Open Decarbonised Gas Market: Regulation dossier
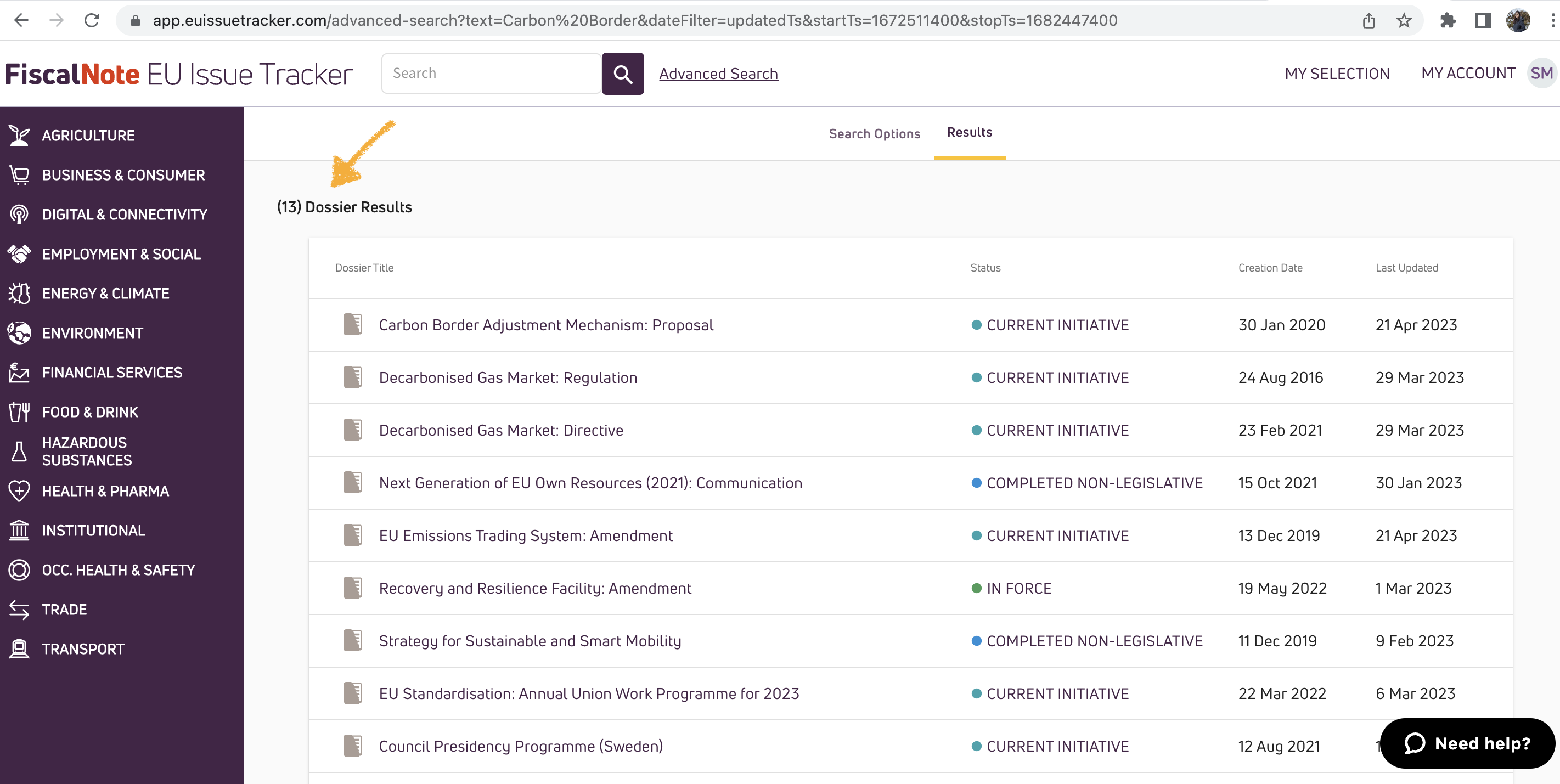The width and height of the screenshot is (1560, 784). click(x=508, y=378)
